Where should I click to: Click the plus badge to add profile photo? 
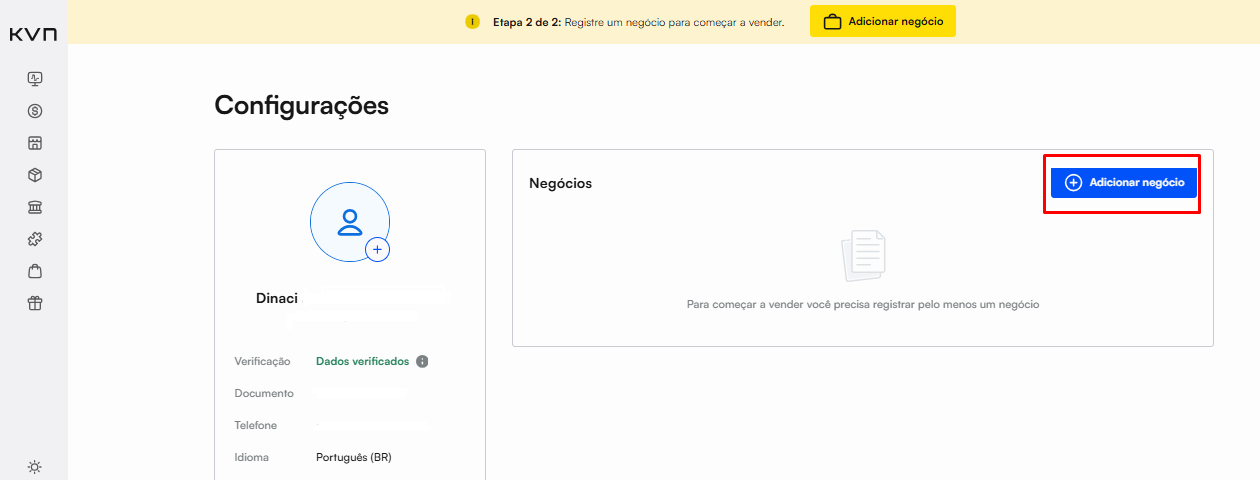pos(377,250)
